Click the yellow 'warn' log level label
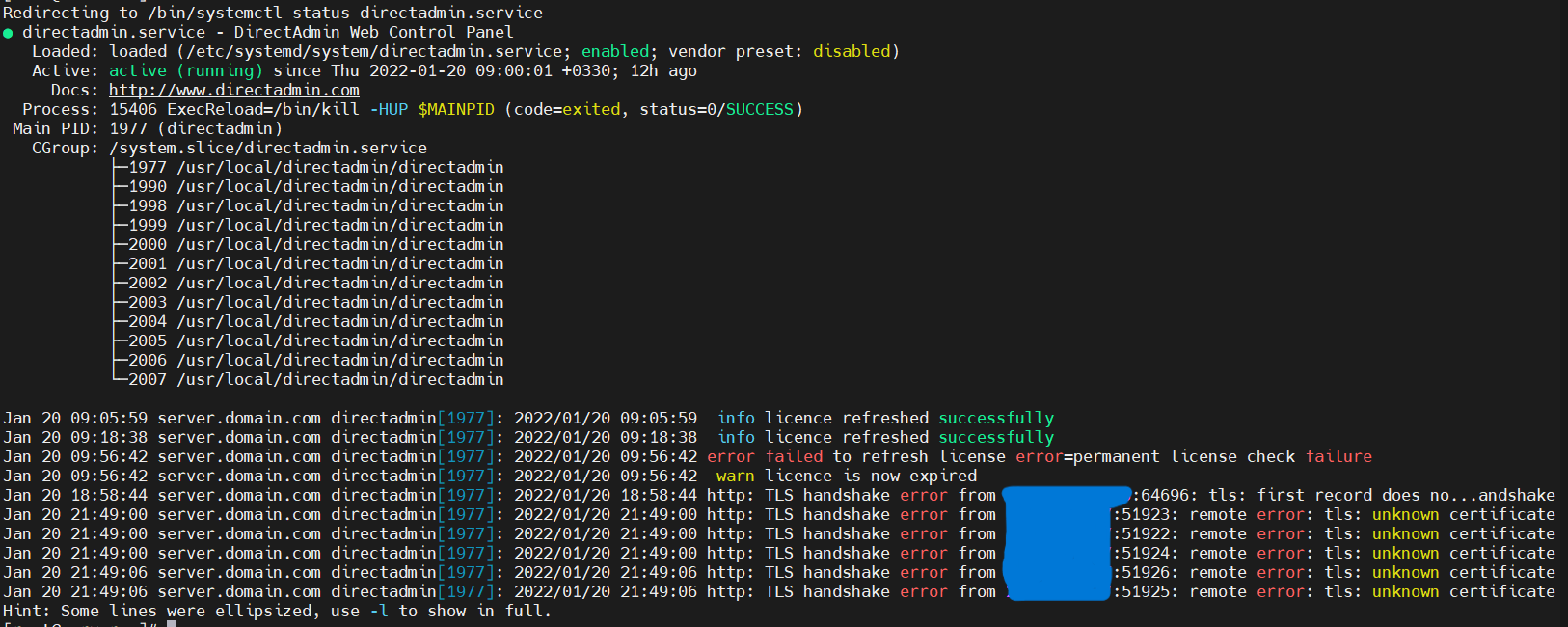 (736, 476)
